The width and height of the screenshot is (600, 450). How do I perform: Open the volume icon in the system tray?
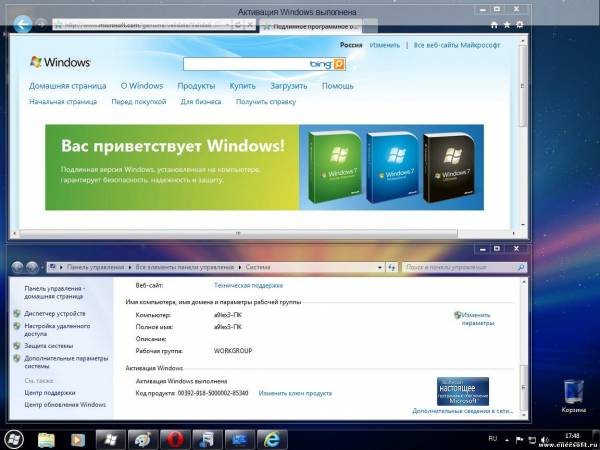pyautogui.click(x=545, y=440)
